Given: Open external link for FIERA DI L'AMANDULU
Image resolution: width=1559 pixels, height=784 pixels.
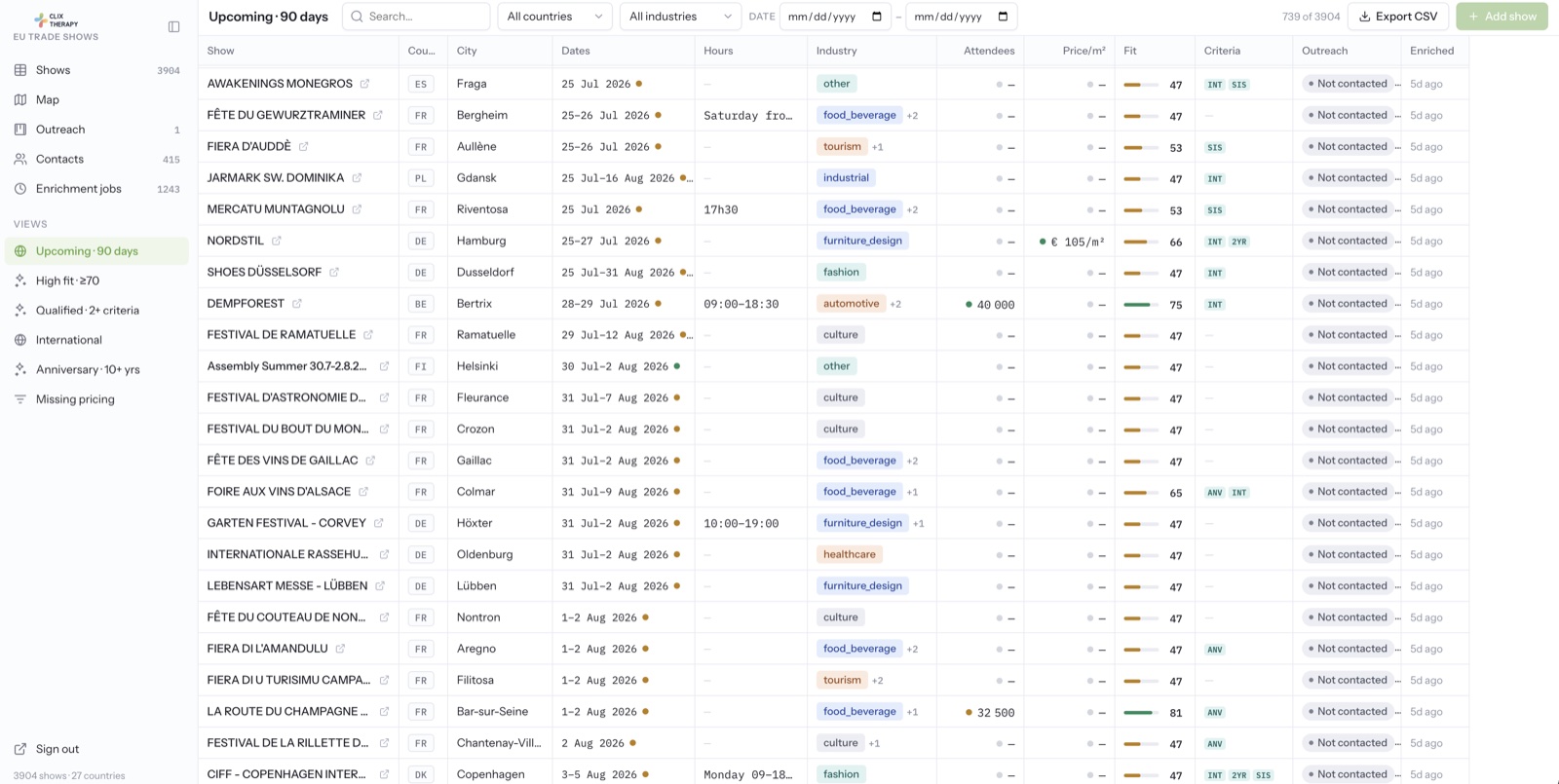Looking at the screenshot, I should [340, 649].
